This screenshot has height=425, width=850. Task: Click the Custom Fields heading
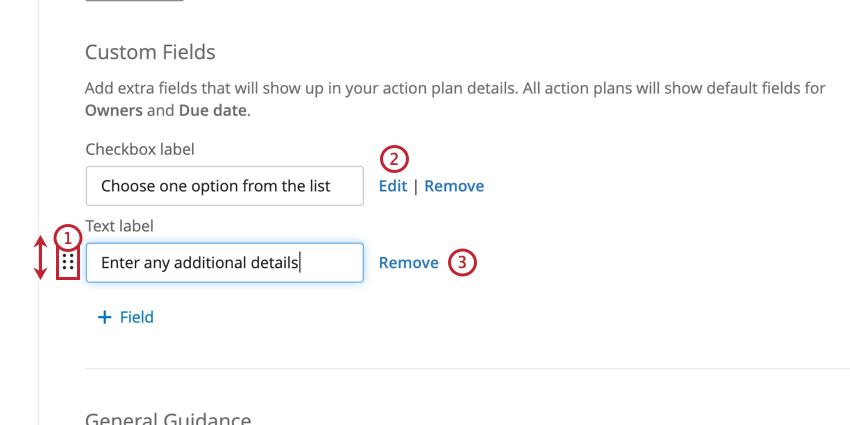click(x=150, y=52)
